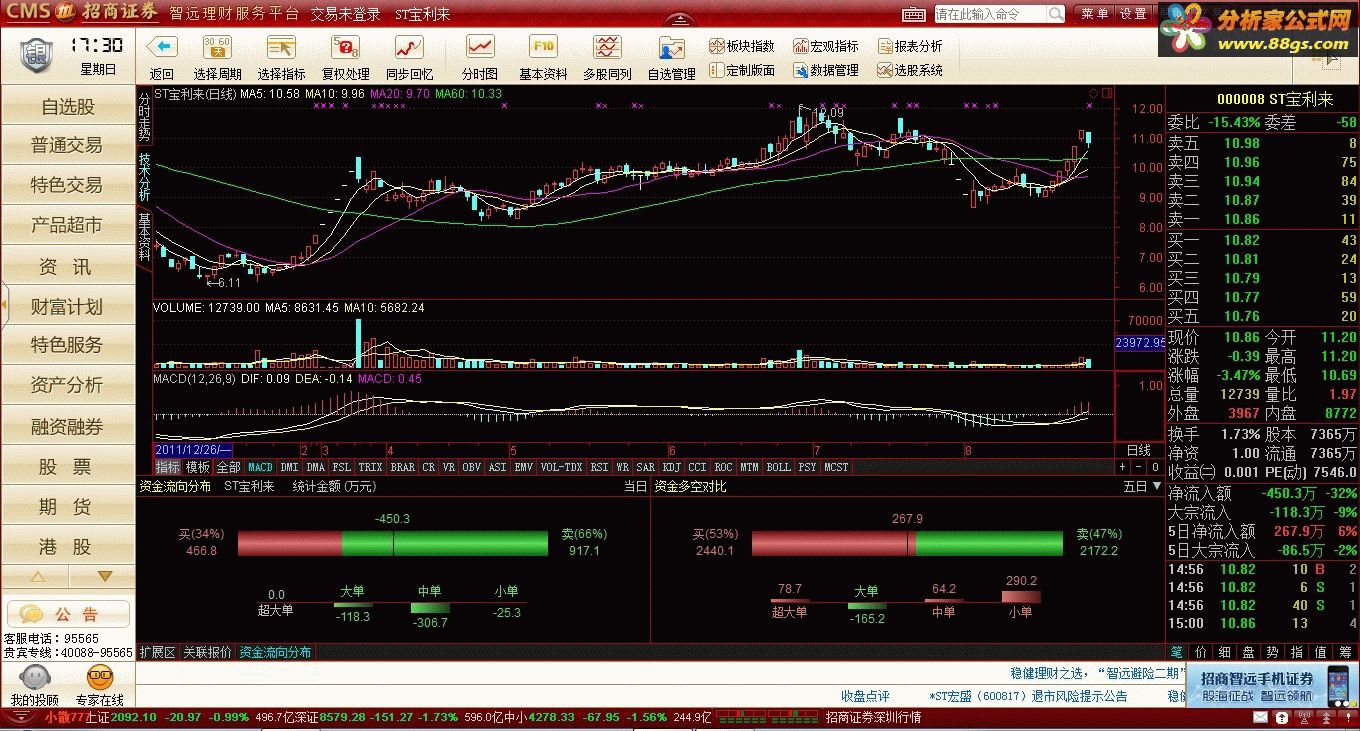Open 五日 dropdown arrow in 资金多空对比
The image size is (1360, 731).
click(x=1157, y=486)
